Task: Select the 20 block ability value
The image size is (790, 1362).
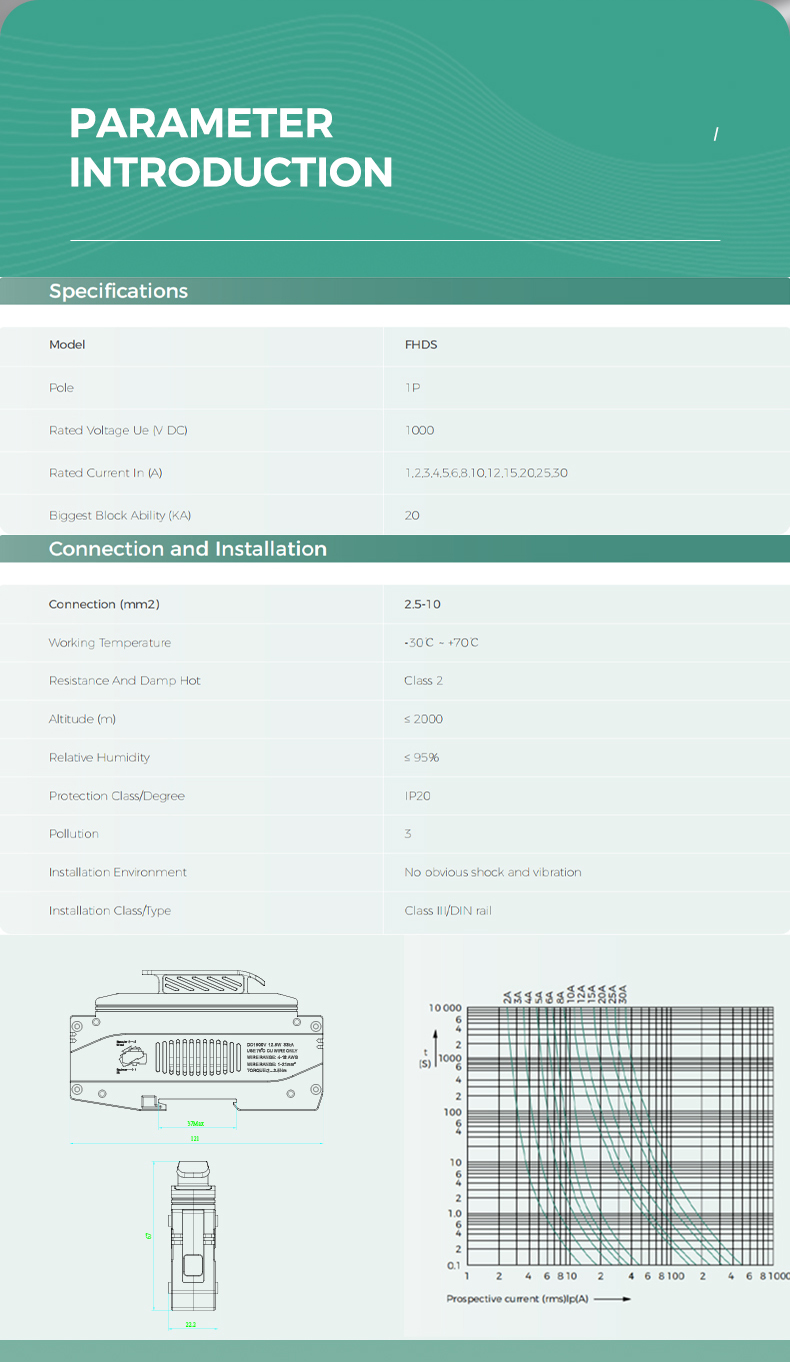Action: (x=413, y=516)
